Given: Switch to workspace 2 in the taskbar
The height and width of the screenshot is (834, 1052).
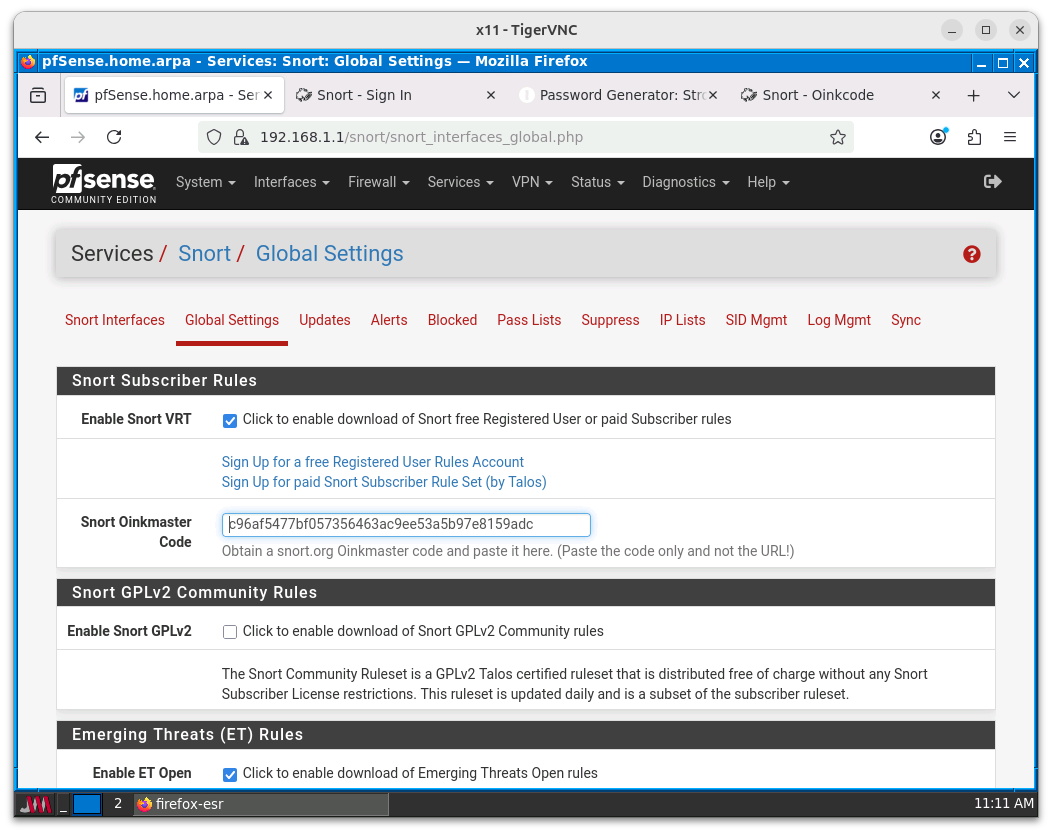Looking at the screenshot, I should (x=118, y=804).
